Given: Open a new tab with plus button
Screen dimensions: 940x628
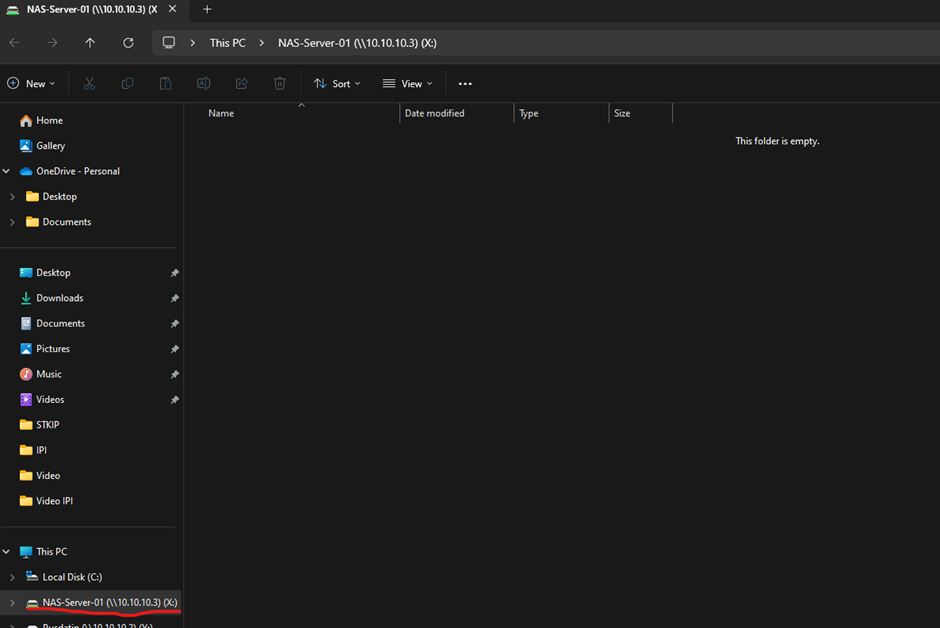Looking at the screenshot, I should click(x=208, y=9).
